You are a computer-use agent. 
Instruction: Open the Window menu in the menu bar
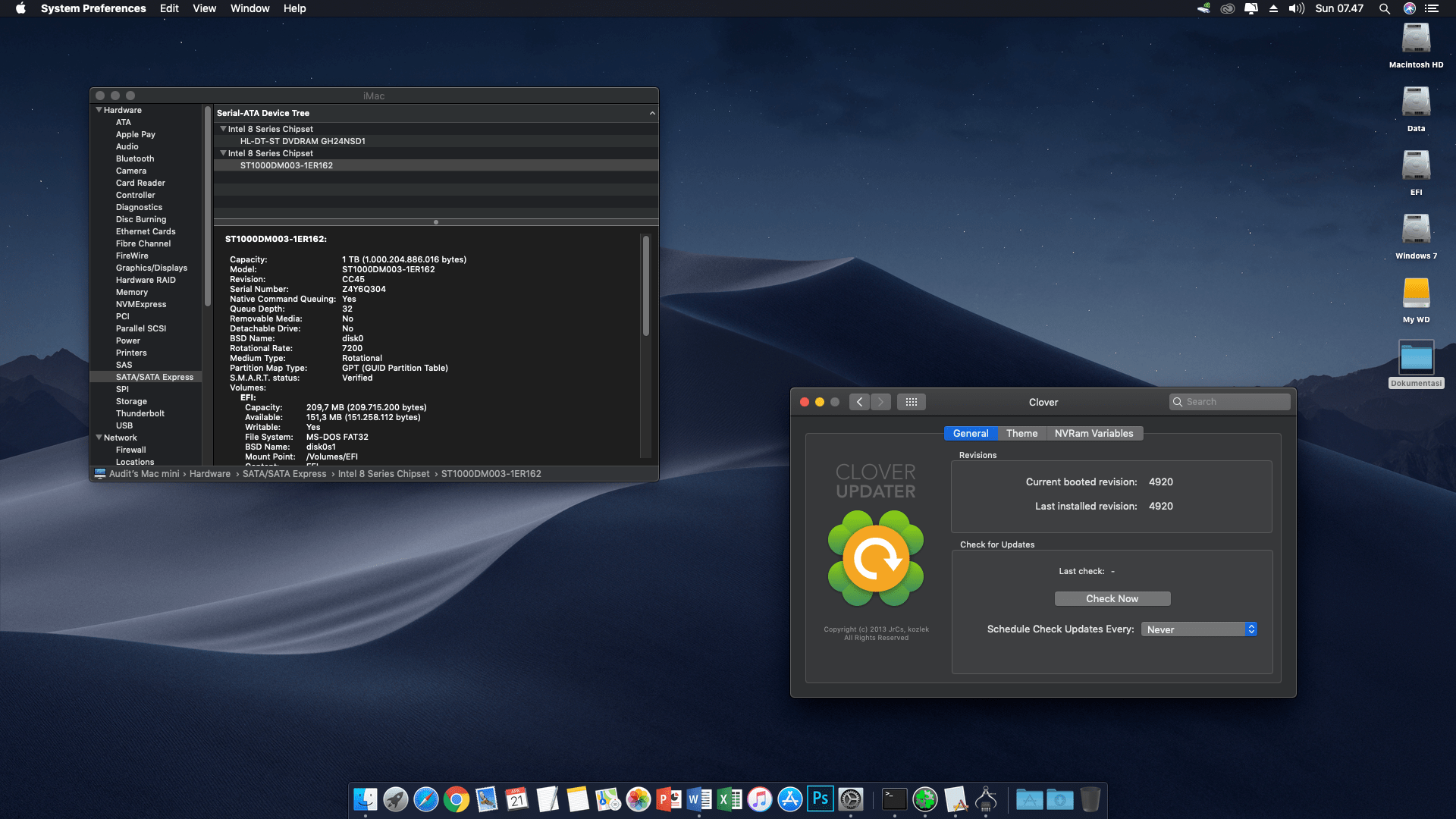[249, 8]
